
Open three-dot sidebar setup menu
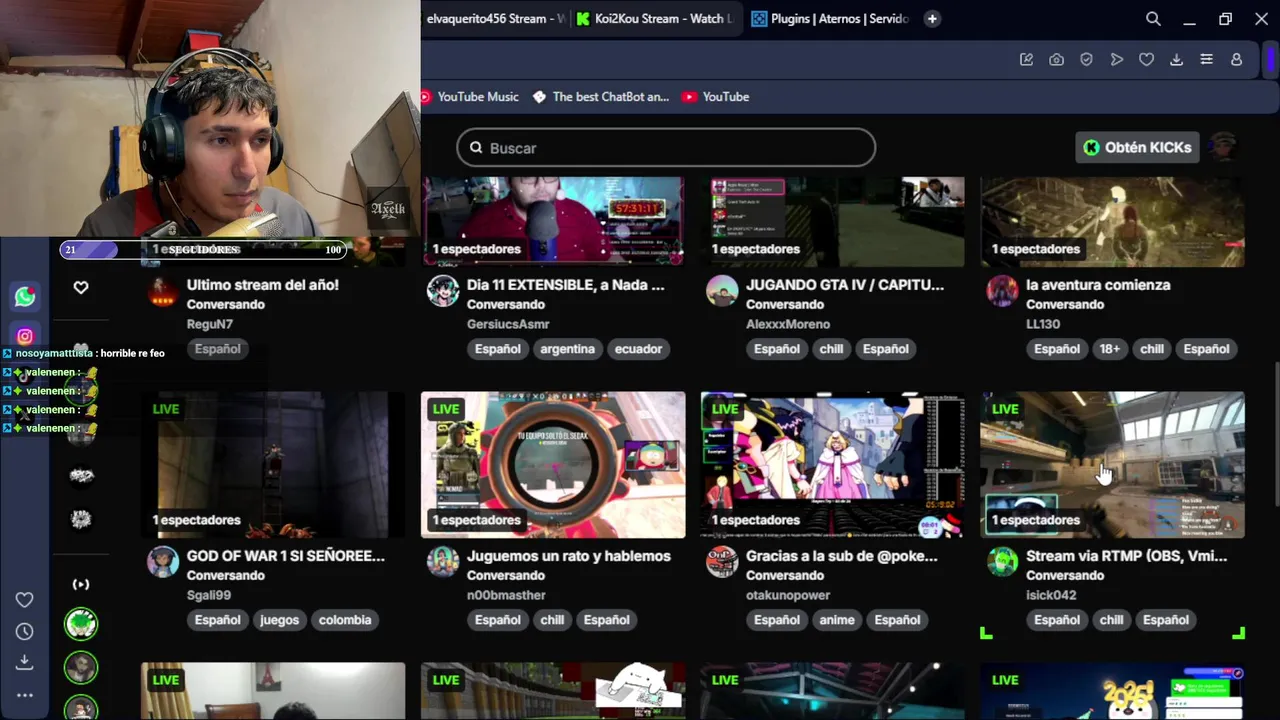(x=25, y=695)
